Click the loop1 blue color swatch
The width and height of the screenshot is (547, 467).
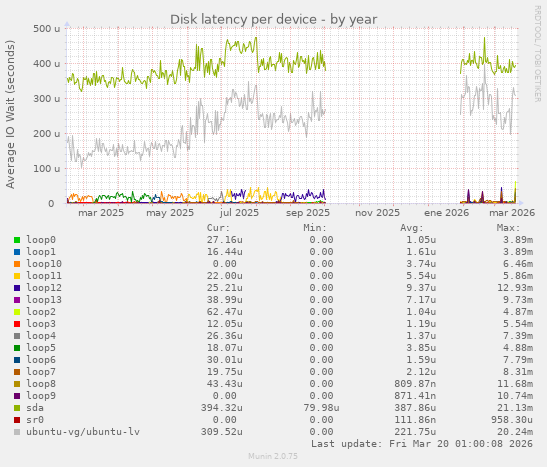tap(17, 252)
